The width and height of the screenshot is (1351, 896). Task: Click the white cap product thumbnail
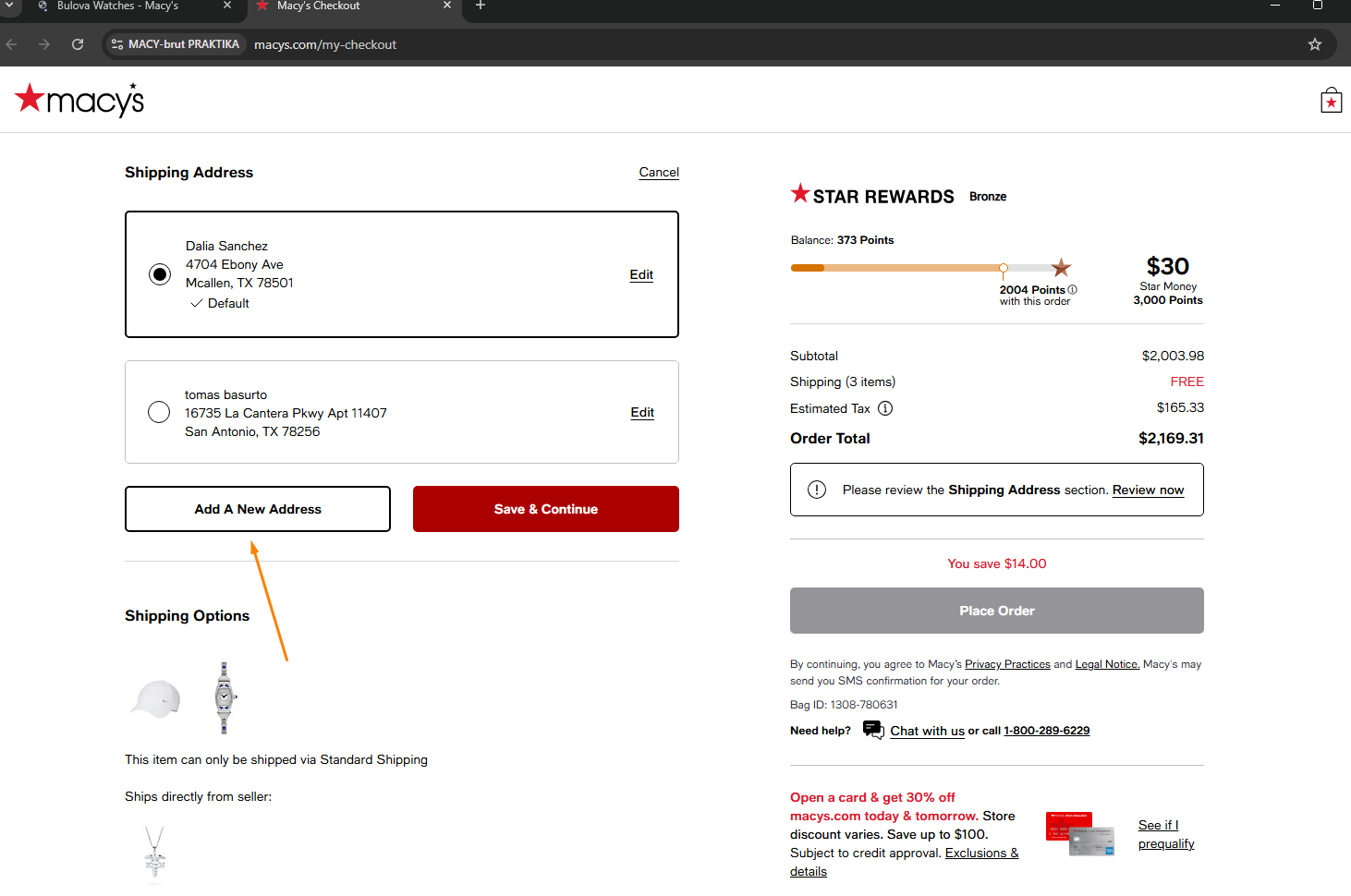(155, 698)
